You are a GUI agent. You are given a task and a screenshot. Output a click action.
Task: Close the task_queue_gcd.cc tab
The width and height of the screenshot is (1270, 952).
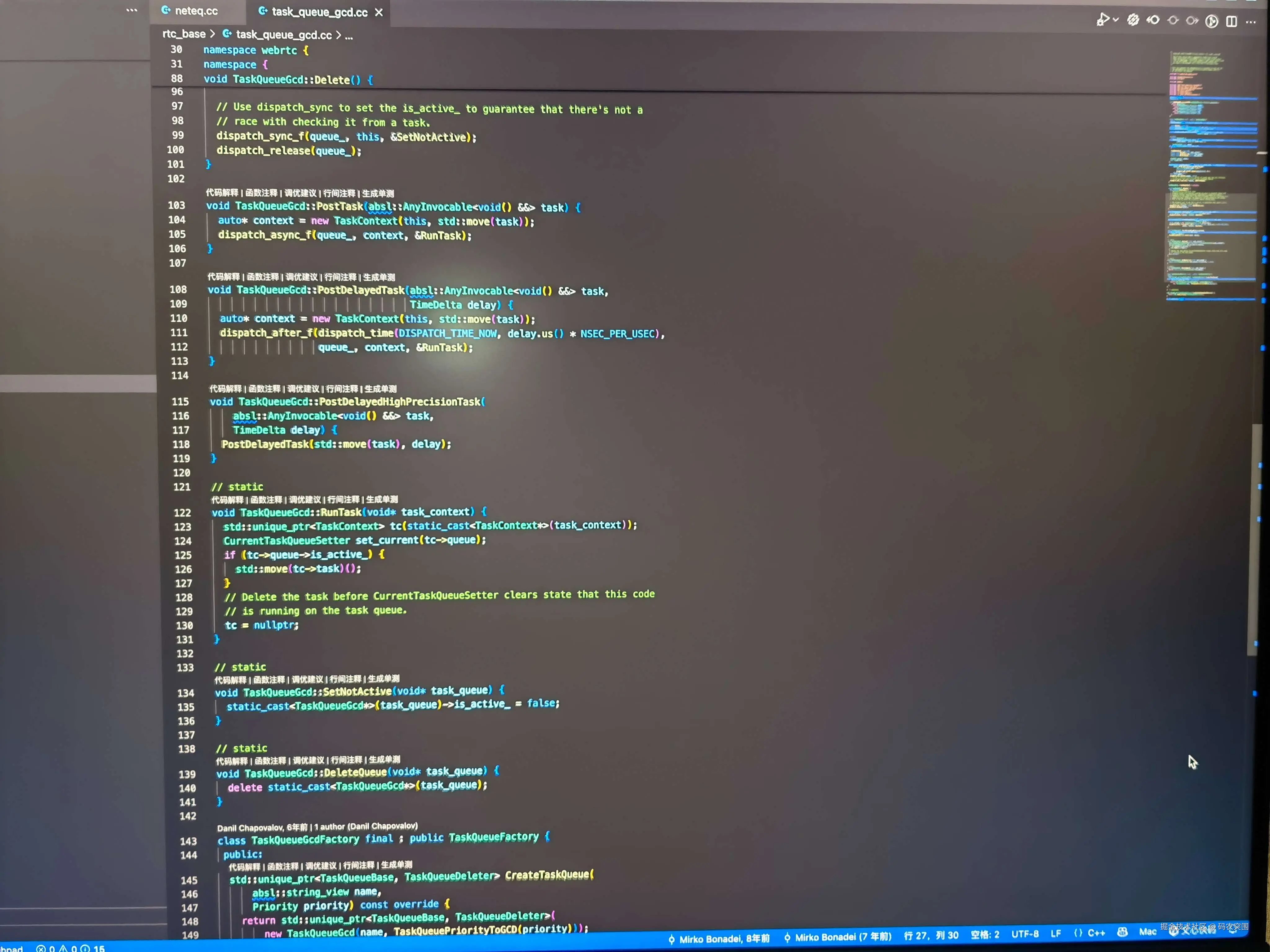point(379,12)
